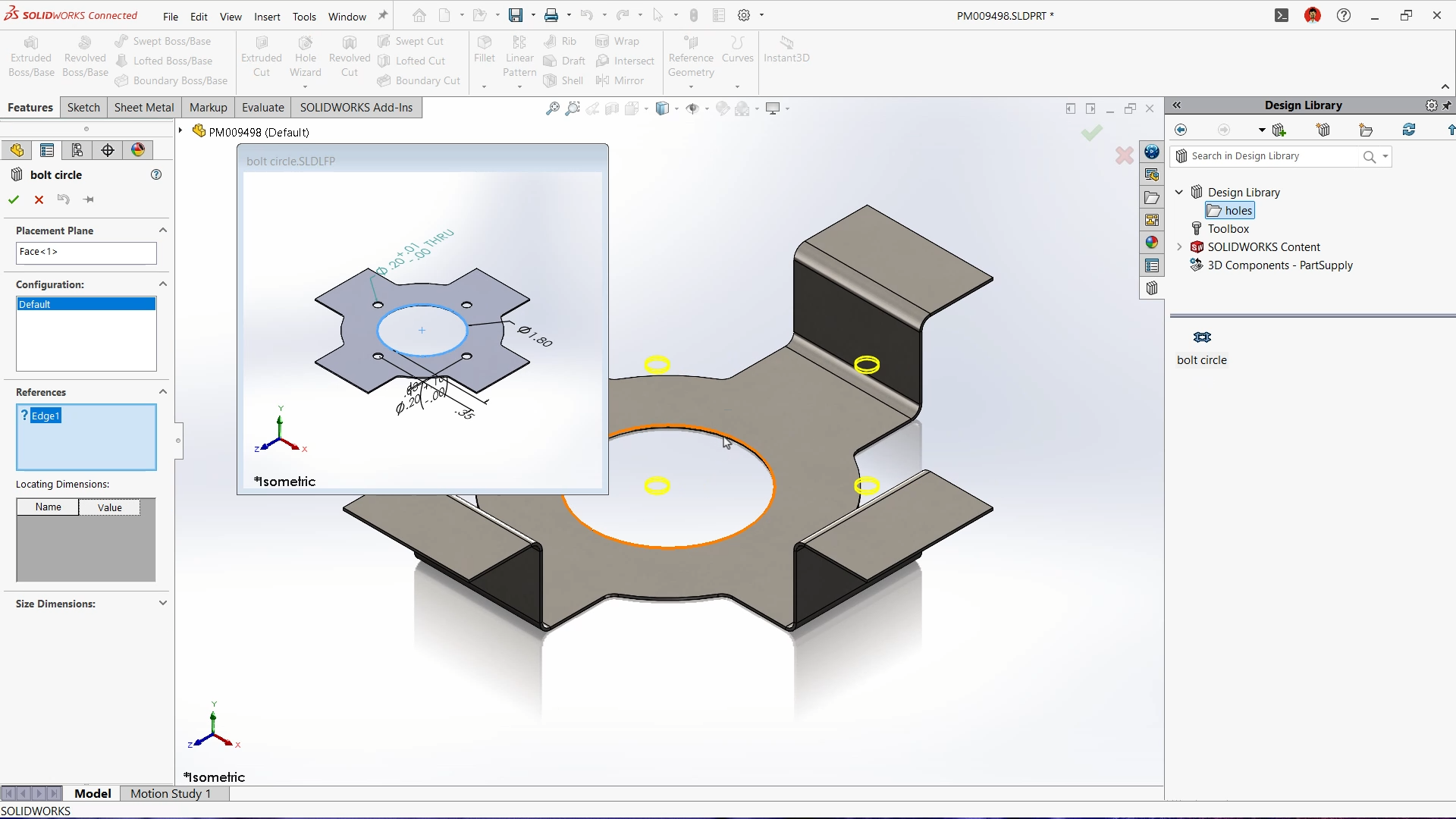Click Create New Folder icon
This screenshot has width=1456, height=819.
pos(1366,130)
